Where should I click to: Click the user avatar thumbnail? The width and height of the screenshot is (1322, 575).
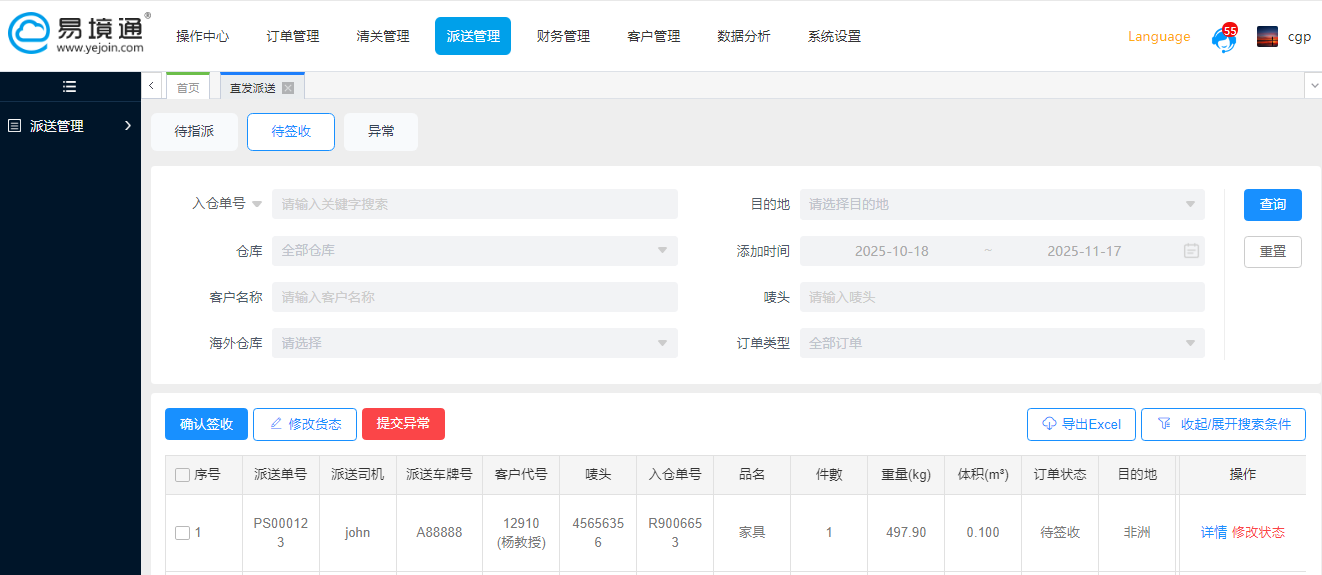click(x=1267, y=37)
